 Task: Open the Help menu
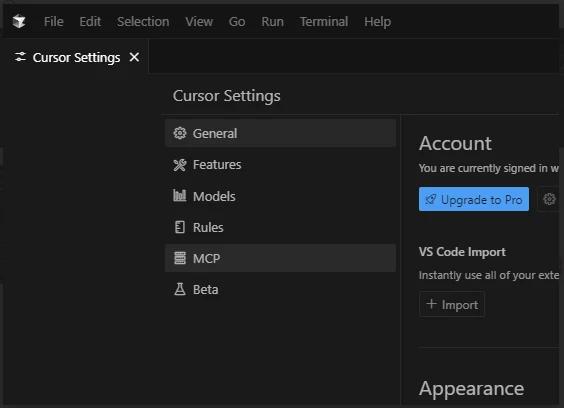coord(377,22)
